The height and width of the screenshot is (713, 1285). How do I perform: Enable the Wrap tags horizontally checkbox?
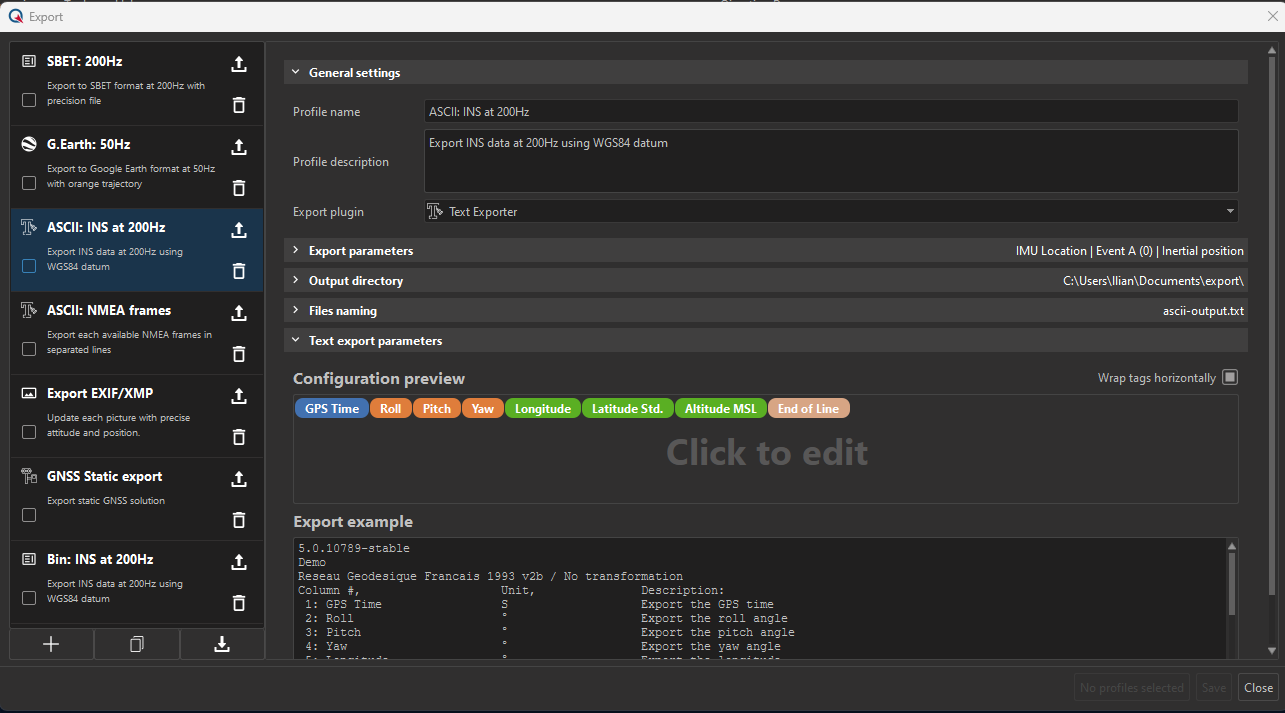pyautogui.click(x=1230, y=377)
